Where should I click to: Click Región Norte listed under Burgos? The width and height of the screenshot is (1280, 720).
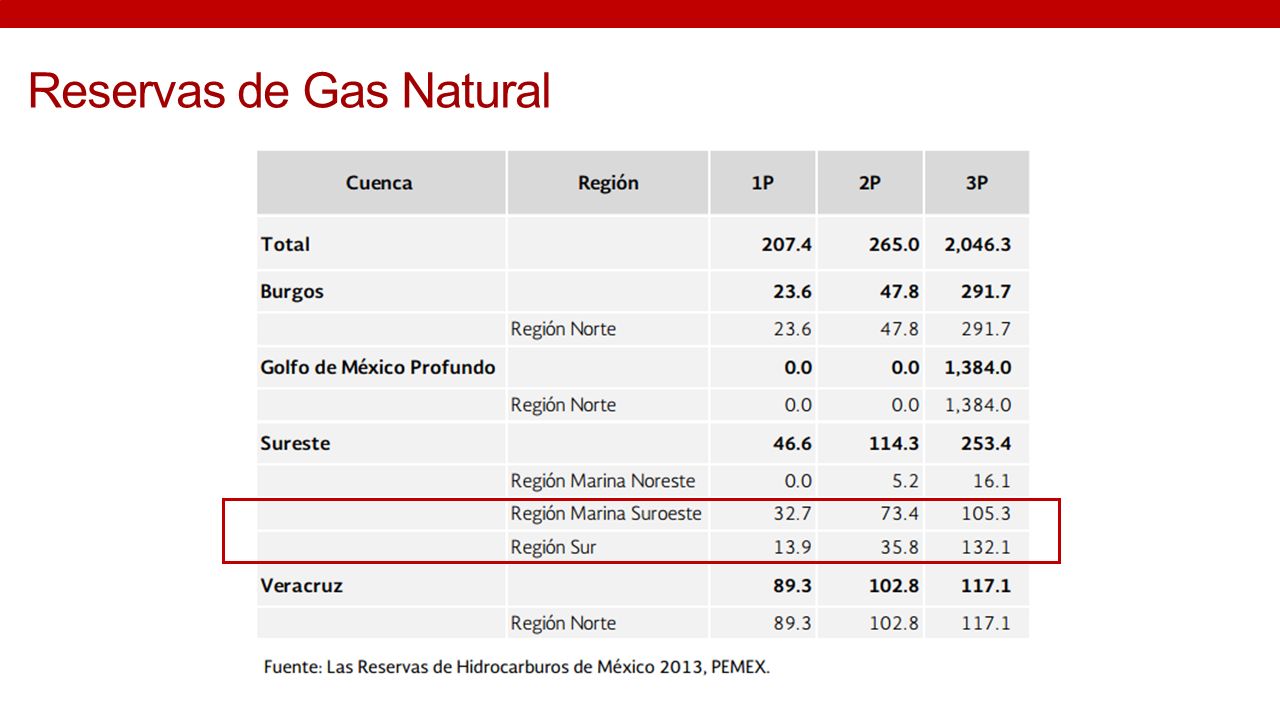point(563,329)
